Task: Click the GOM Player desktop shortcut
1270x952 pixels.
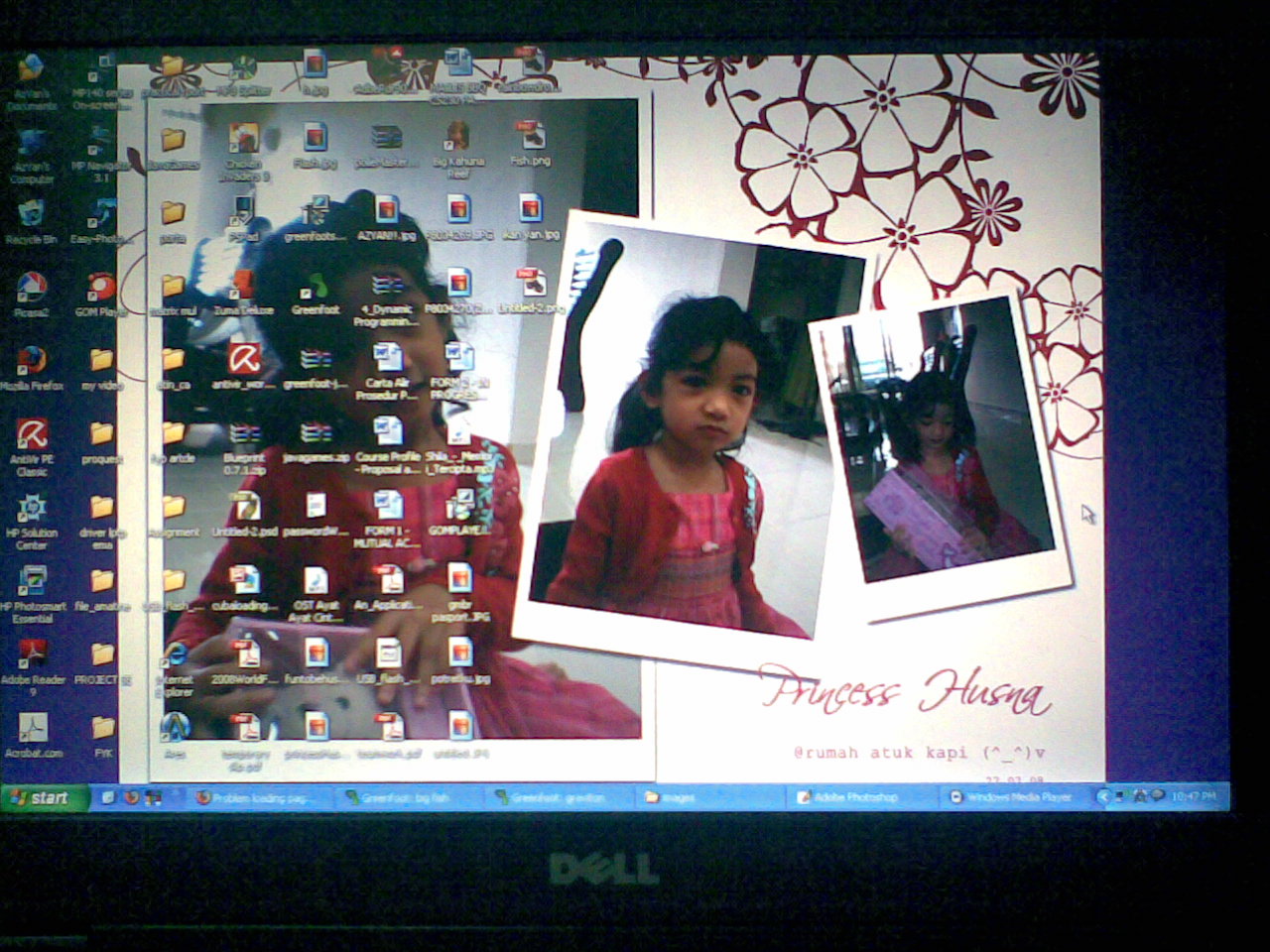Action: coord(100,295)
